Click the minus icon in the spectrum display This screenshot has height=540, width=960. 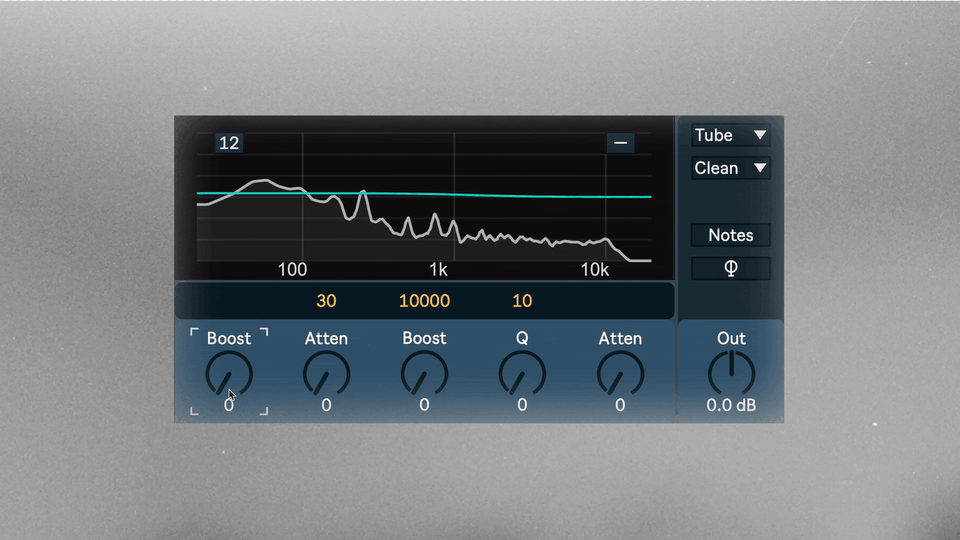(620, 143)
